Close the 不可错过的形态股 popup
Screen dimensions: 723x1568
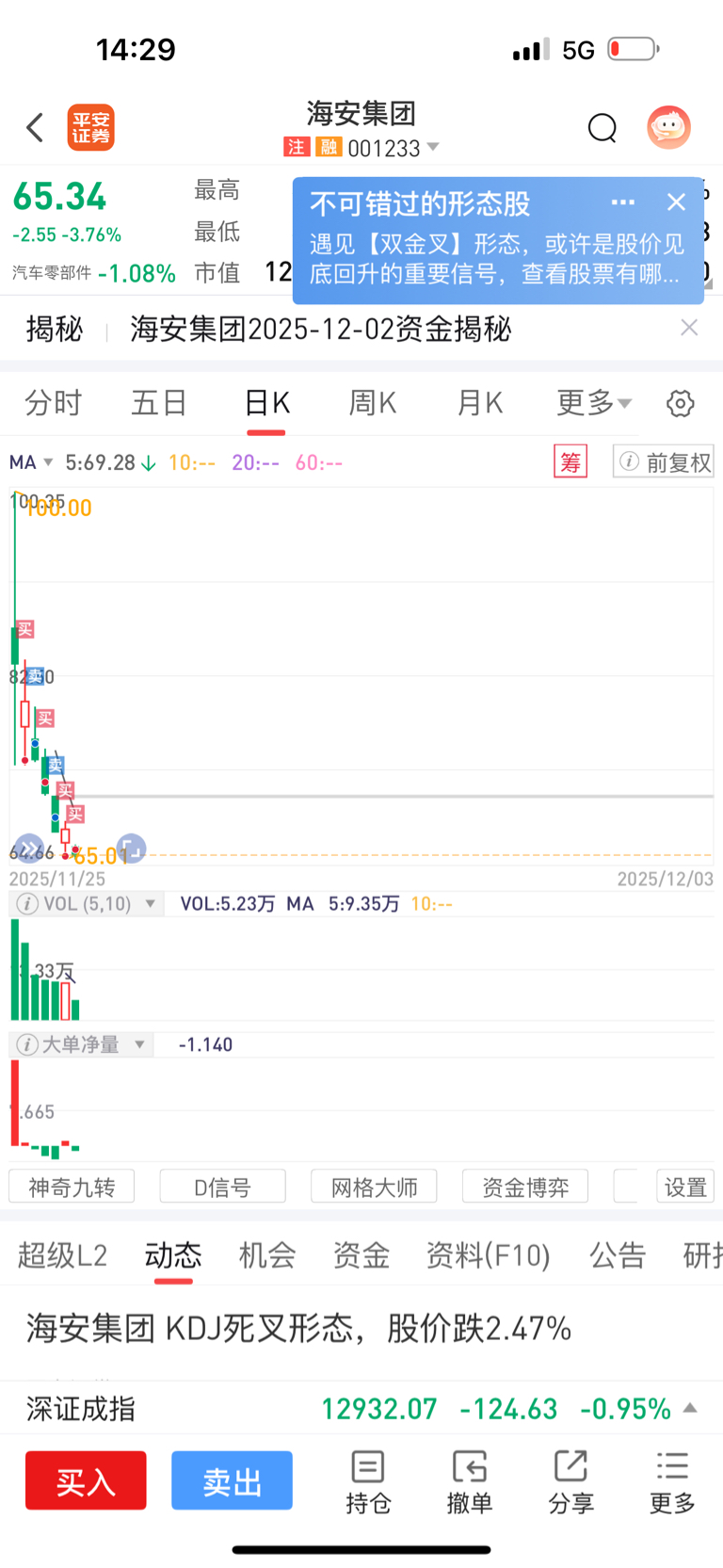pos(676,202)
